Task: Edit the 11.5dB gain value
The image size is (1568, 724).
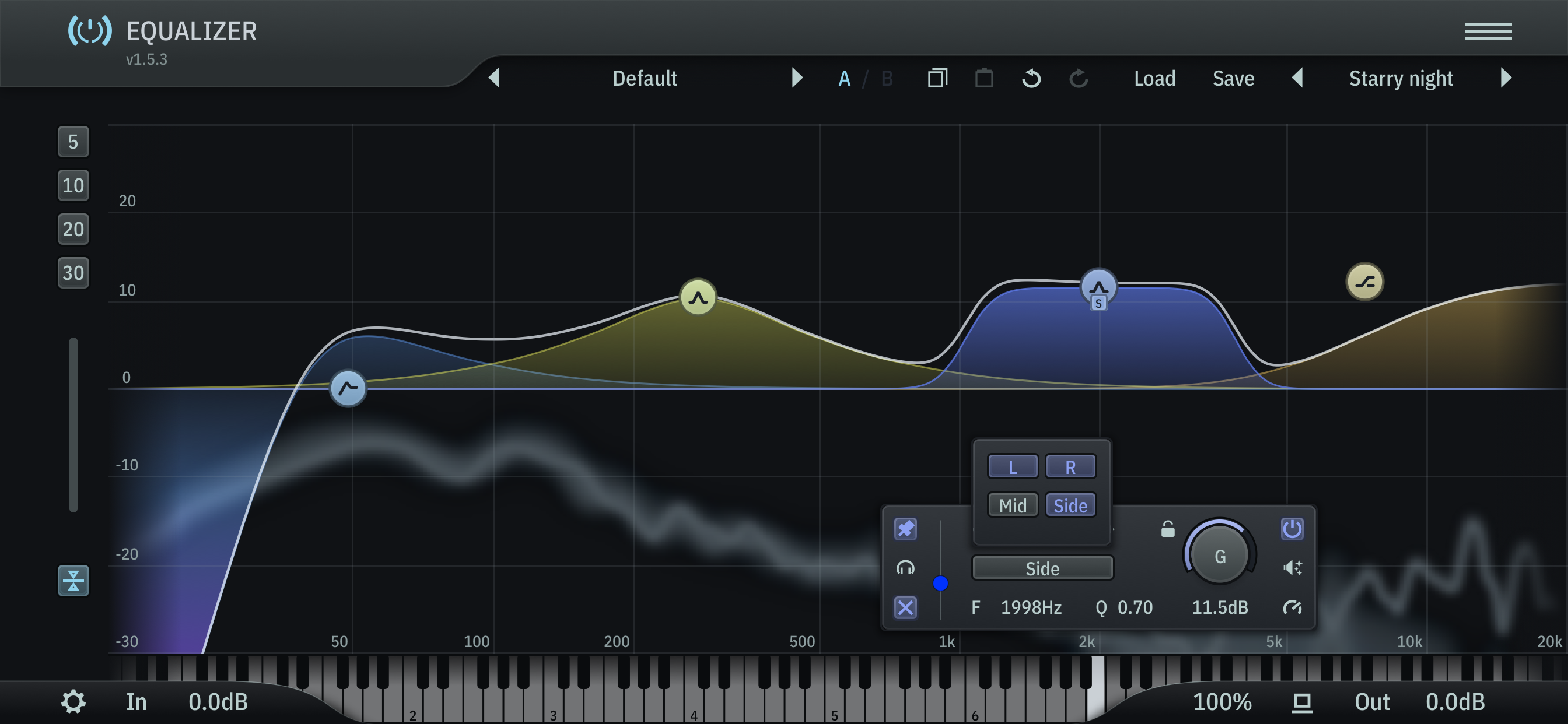Action: point(1219,607)
